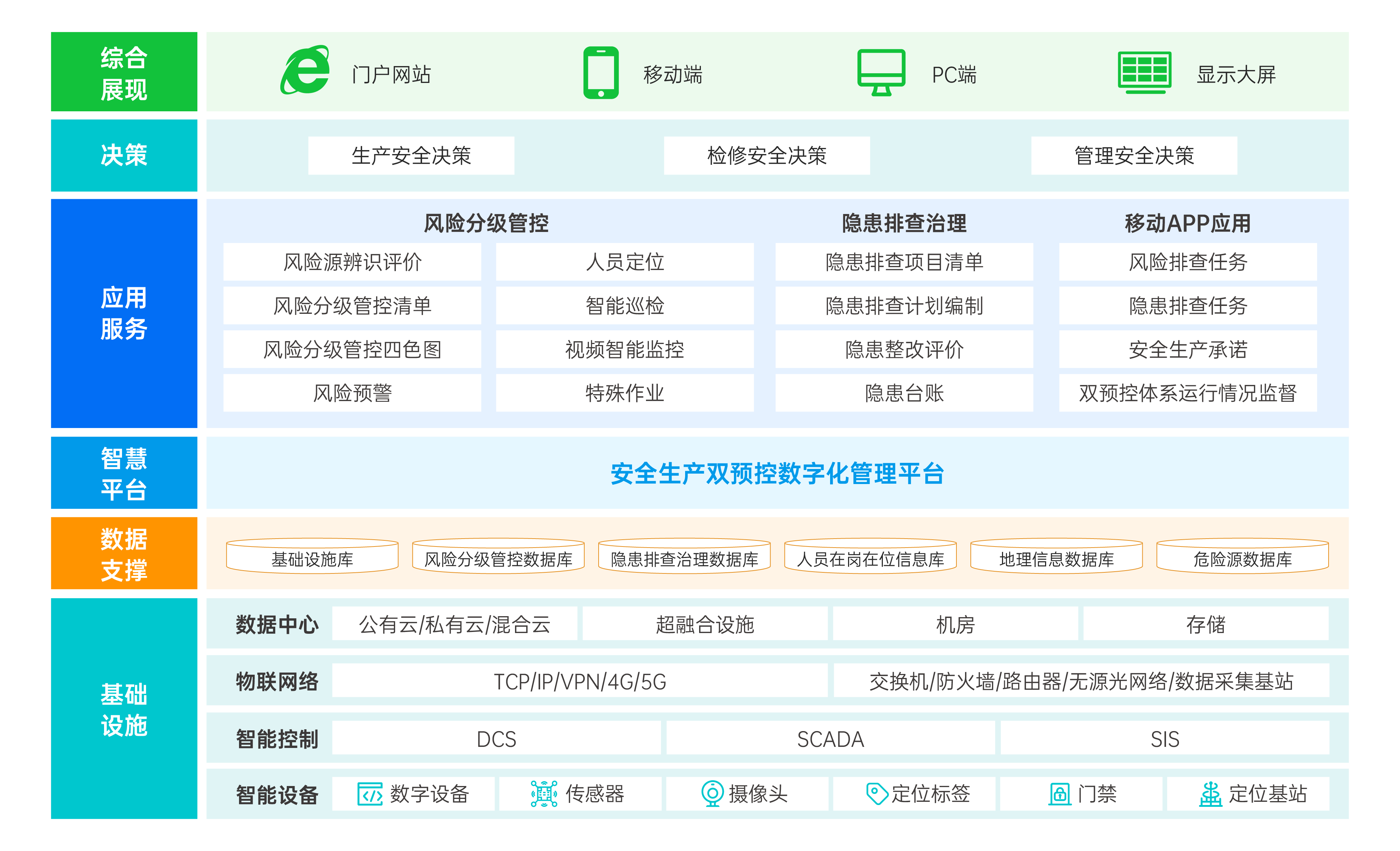This screenshot has width=1400, height=851.
Task: Select 管理安全决策
Action: pyautogui.click(x=1134, y=156)
